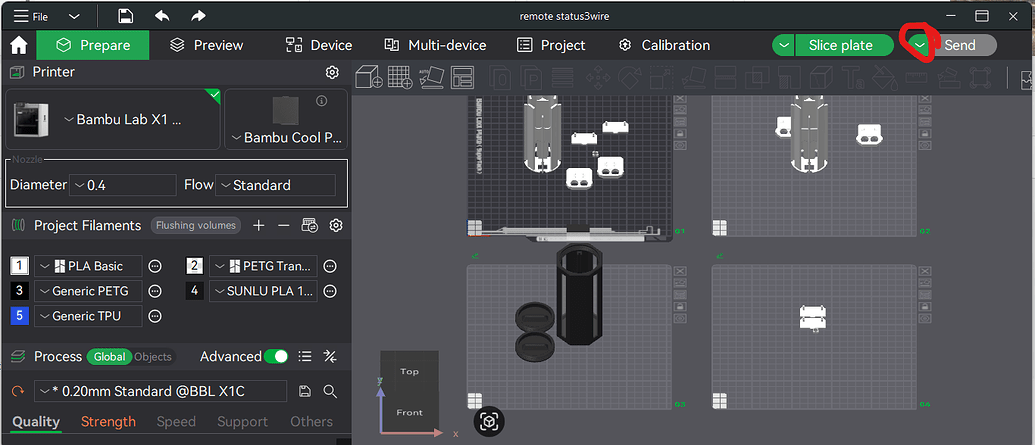Click the Slice plate button
Image resolution: width=1035 pixels, height=445 pixels.
[844, 45]
